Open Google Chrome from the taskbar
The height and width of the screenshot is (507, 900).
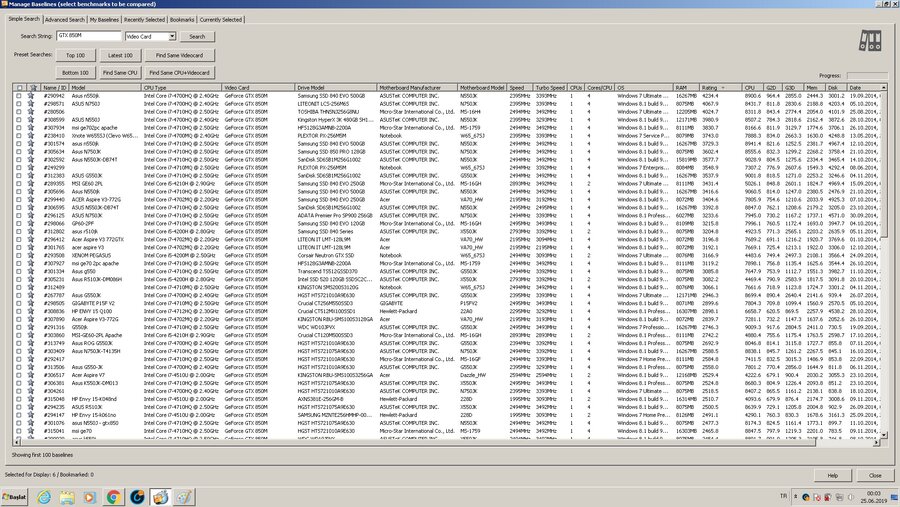[113, 497]
